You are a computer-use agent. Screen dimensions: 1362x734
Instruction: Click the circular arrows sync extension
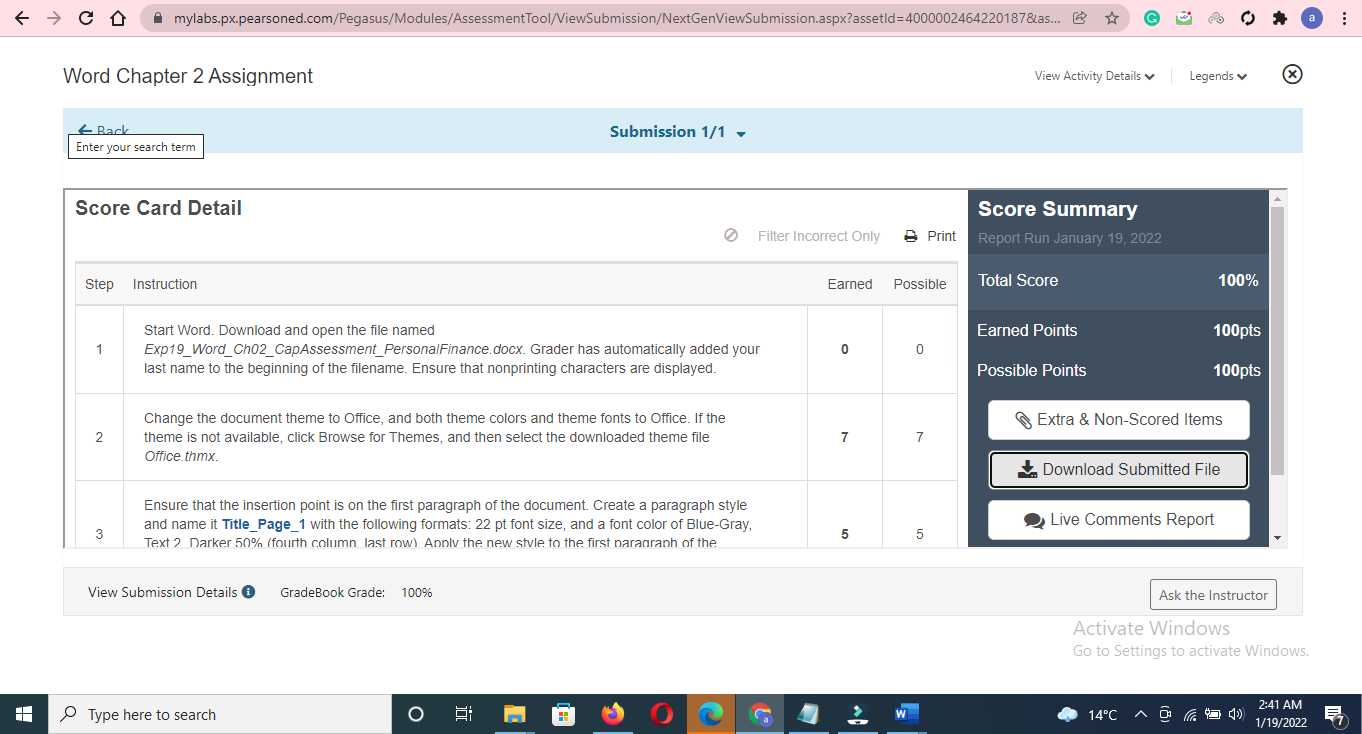tap(1247, 18)
